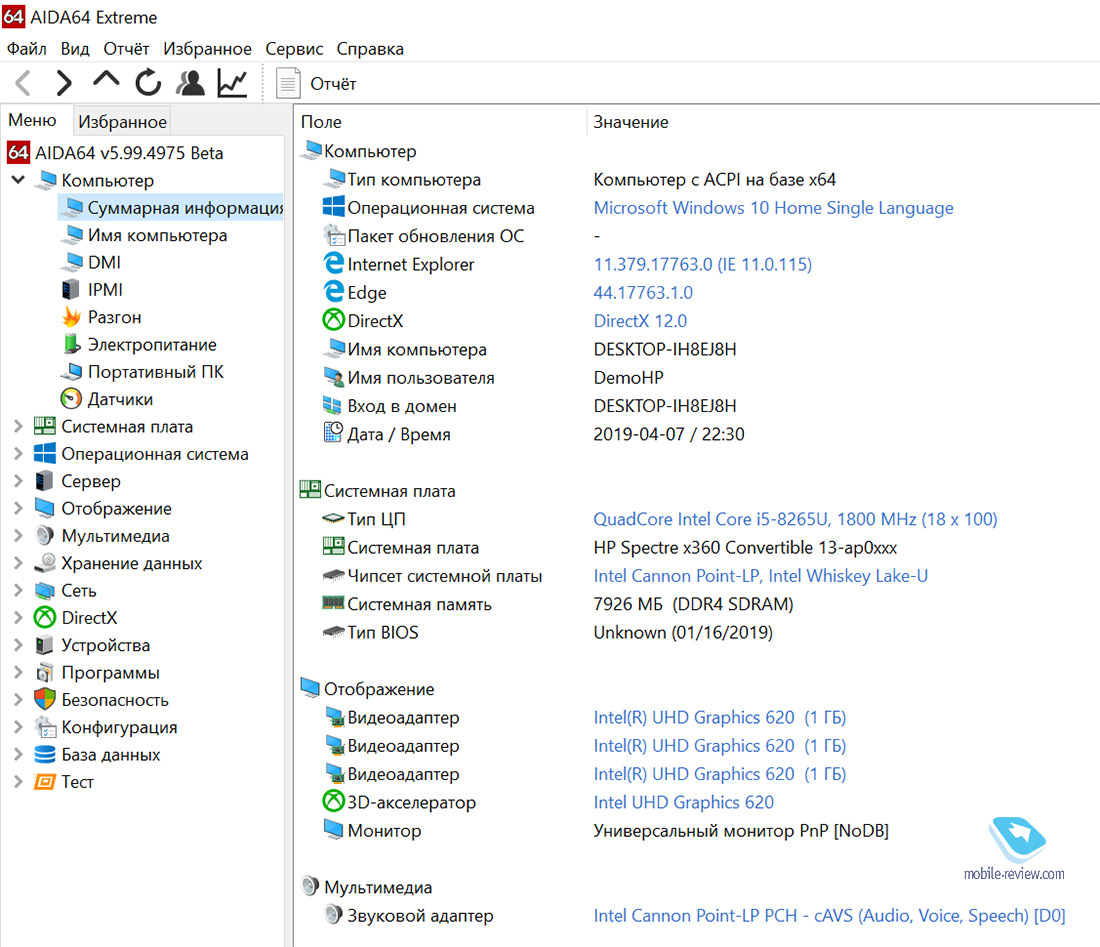The image size is (1100, 947).
Task: Expand the Хранение данных tree node
Action: [x=18, y=563]
